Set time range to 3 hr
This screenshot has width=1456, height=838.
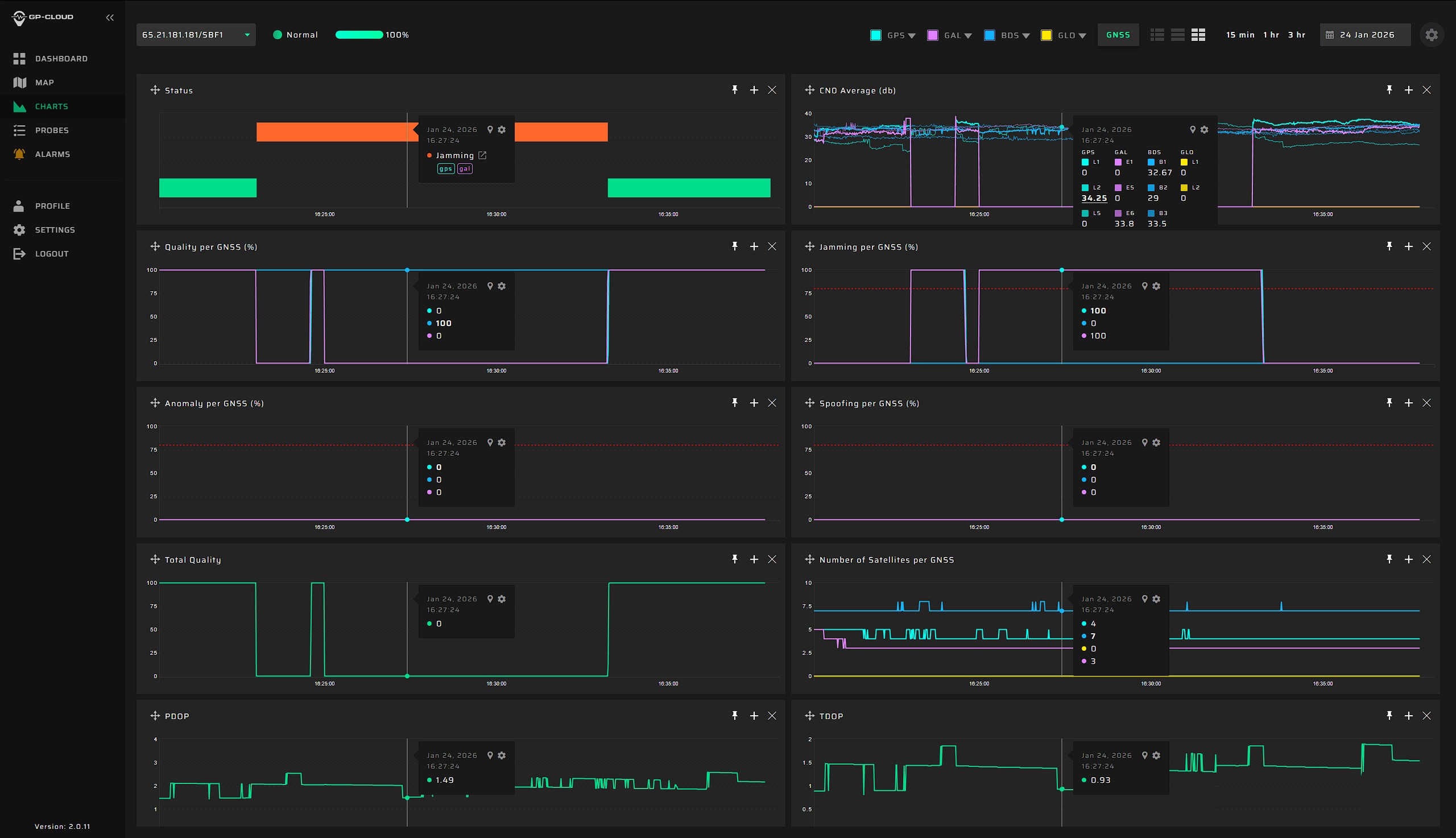[1296, 35]
